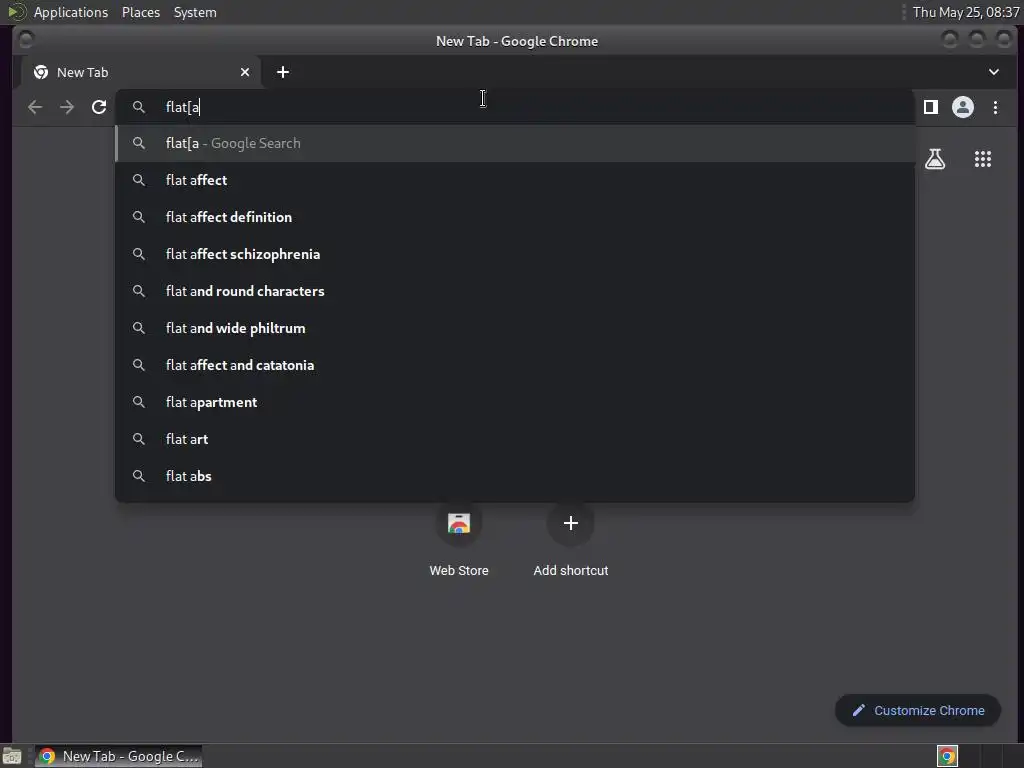The height and width of the screenshot is (768, 1024).
Task: Close the New Tab tab
Action: tap(245, 72)
